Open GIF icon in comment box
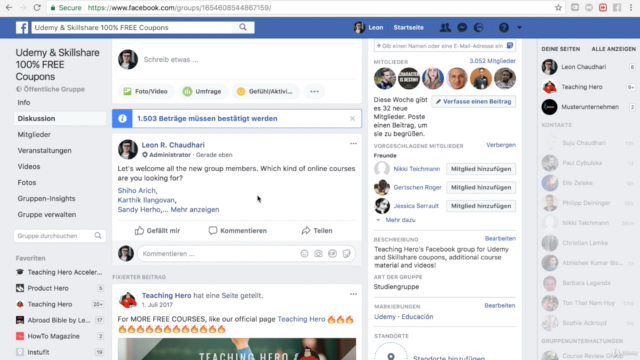640x360 pixels. click(332, 253)
